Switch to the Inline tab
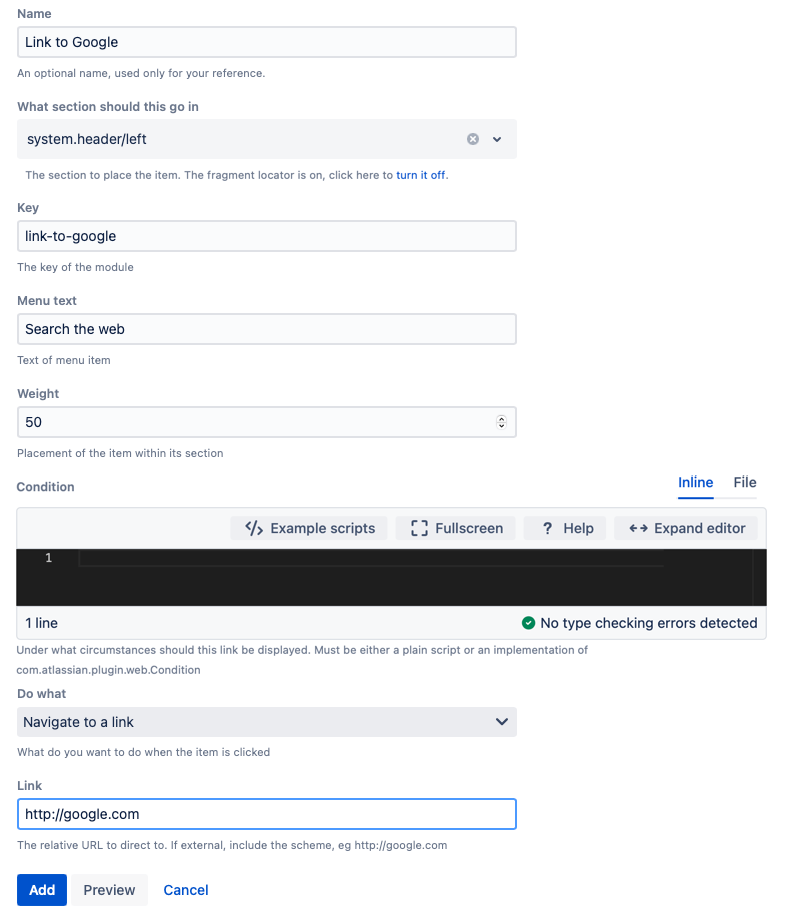 695,482
